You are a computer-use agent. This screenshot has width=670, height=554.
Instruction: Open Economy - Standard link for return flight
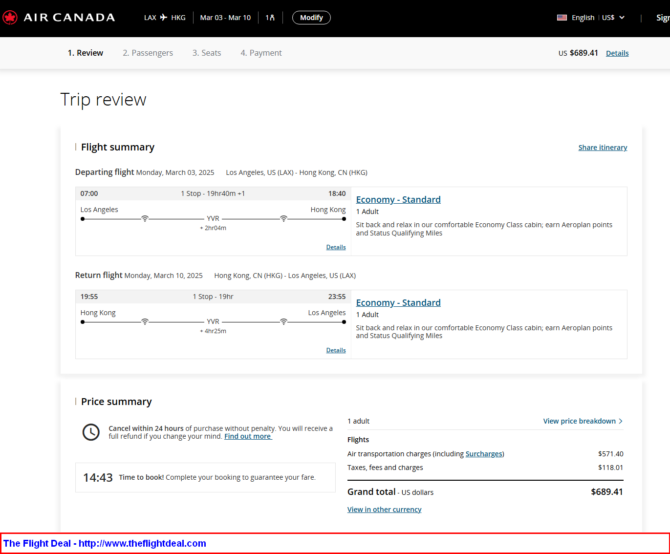398,302
